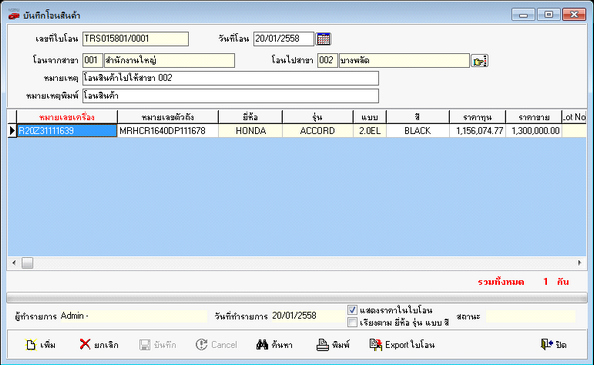Open the branch lookup folder icon

click(x=480, y=61)
